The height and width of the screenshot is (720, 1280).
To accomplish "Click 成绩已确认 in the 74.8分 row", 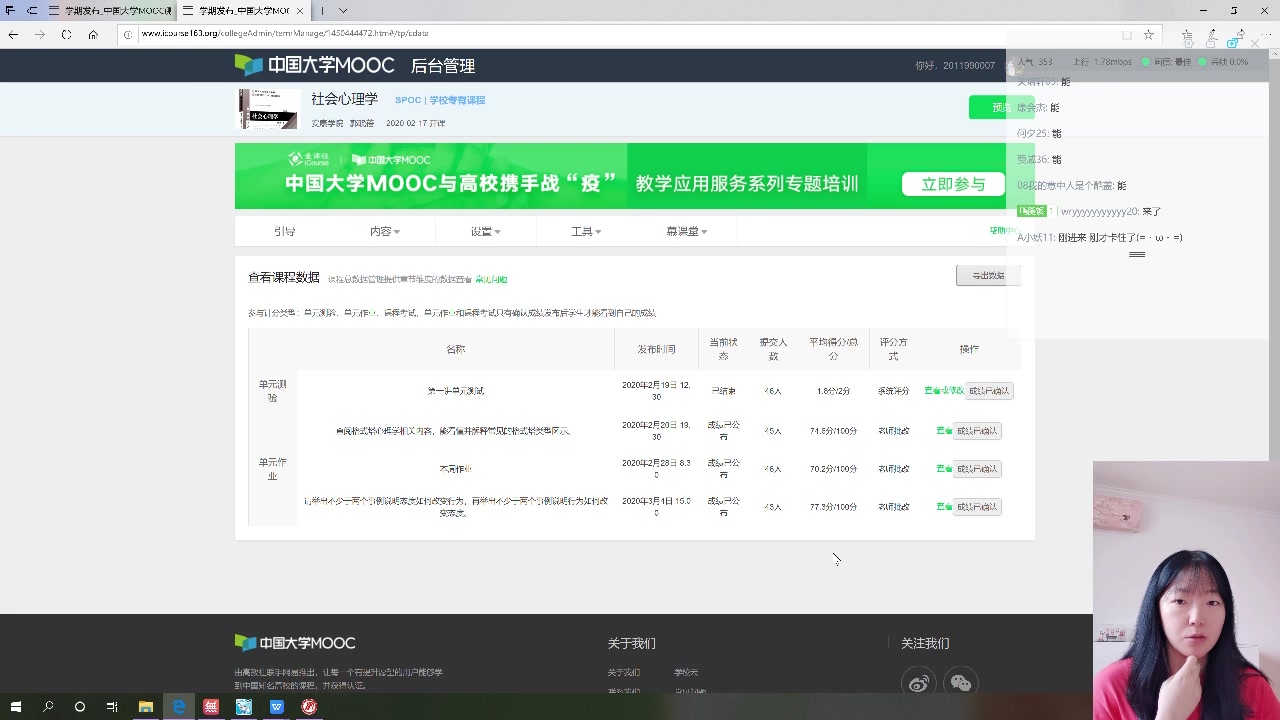I will (x=976, y=431).
